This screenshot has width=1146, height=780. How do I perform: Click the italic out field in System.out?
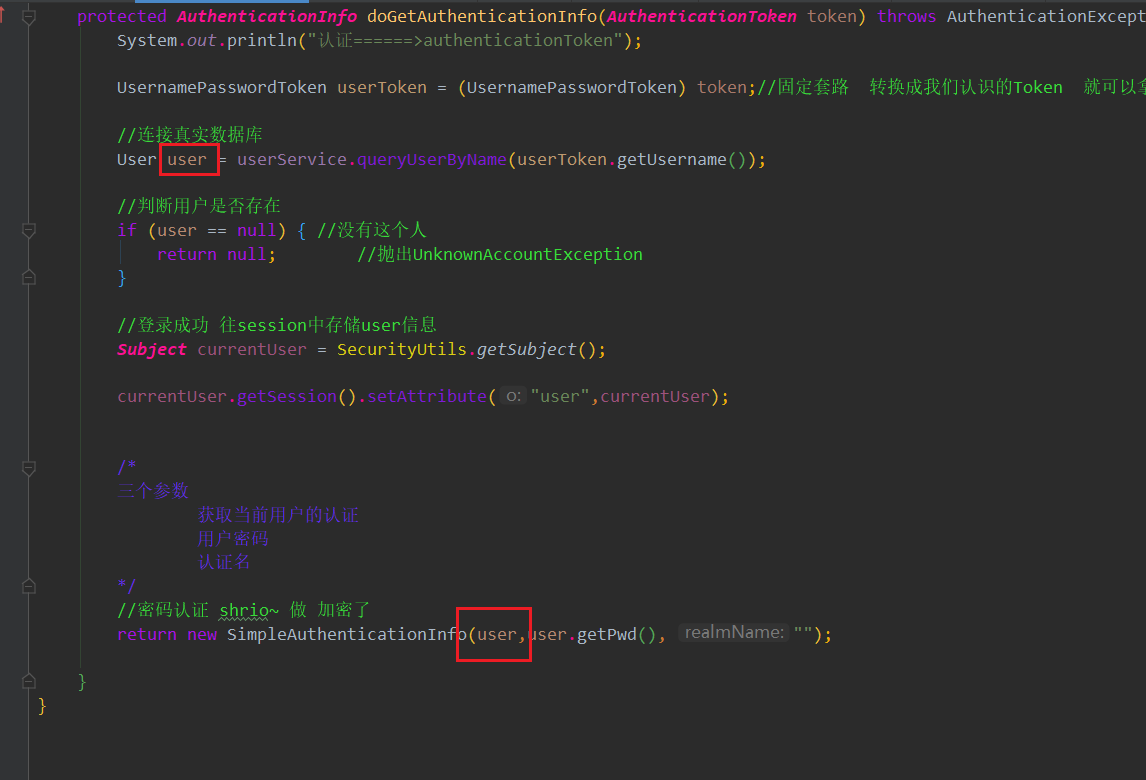tap(201, 40)
